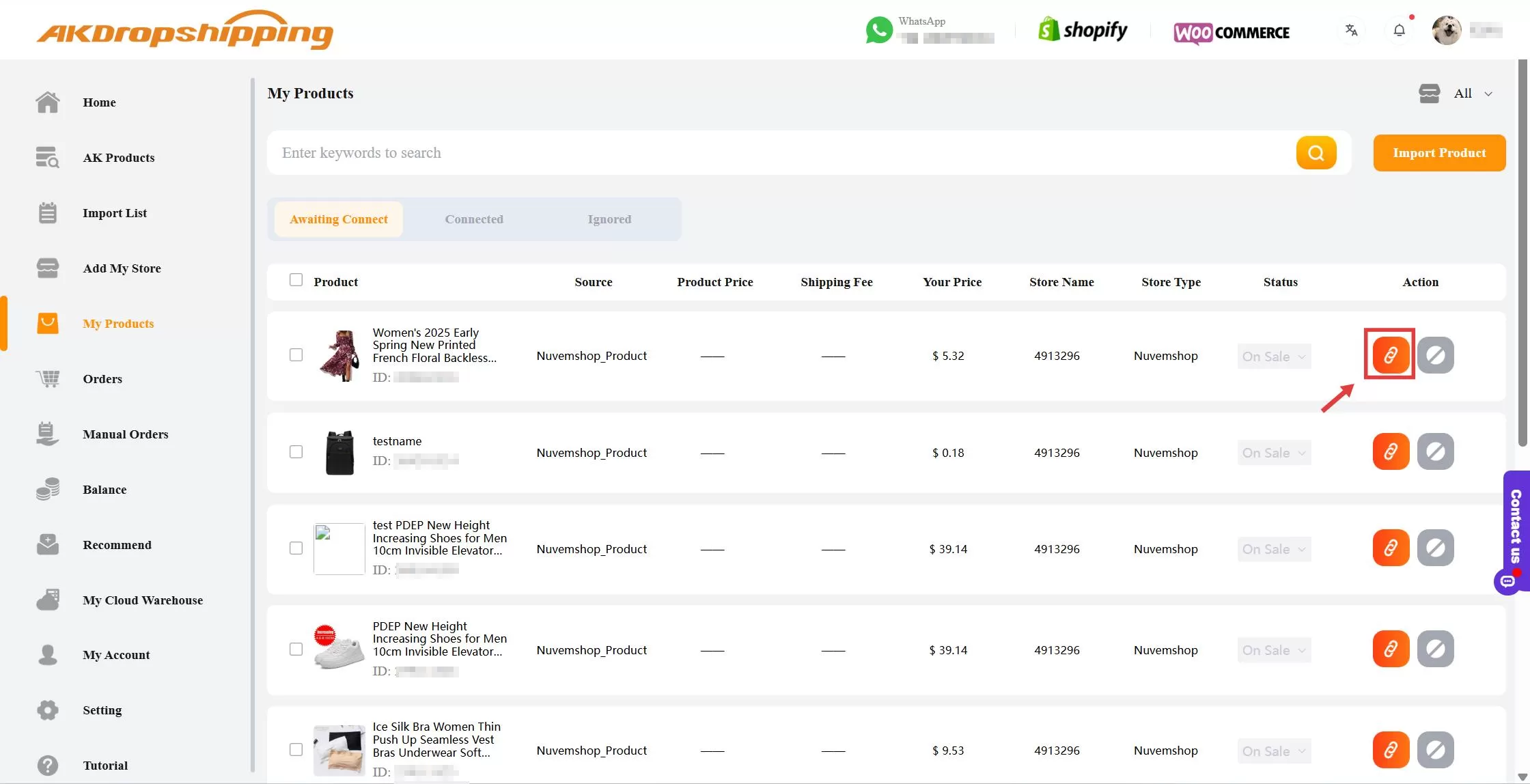Click the Import Product button

(1438, 152)
